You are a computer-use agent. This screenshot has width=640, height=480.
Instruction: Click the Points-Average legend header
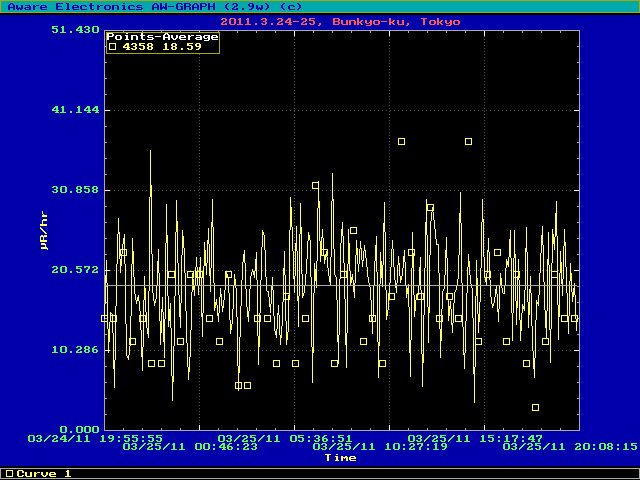click(162, 37)
